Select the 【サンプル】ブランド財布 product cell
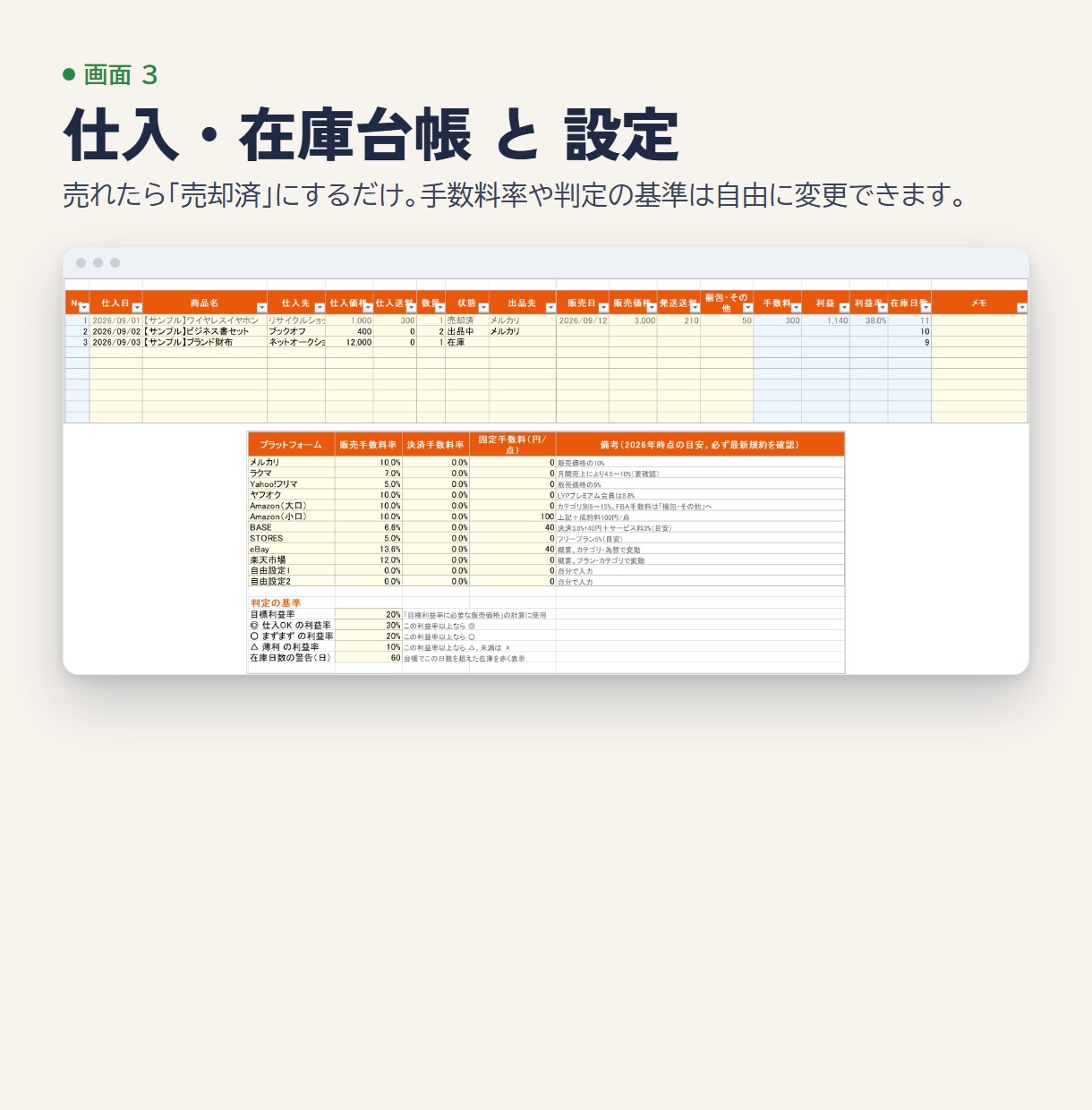 point(205,342)
